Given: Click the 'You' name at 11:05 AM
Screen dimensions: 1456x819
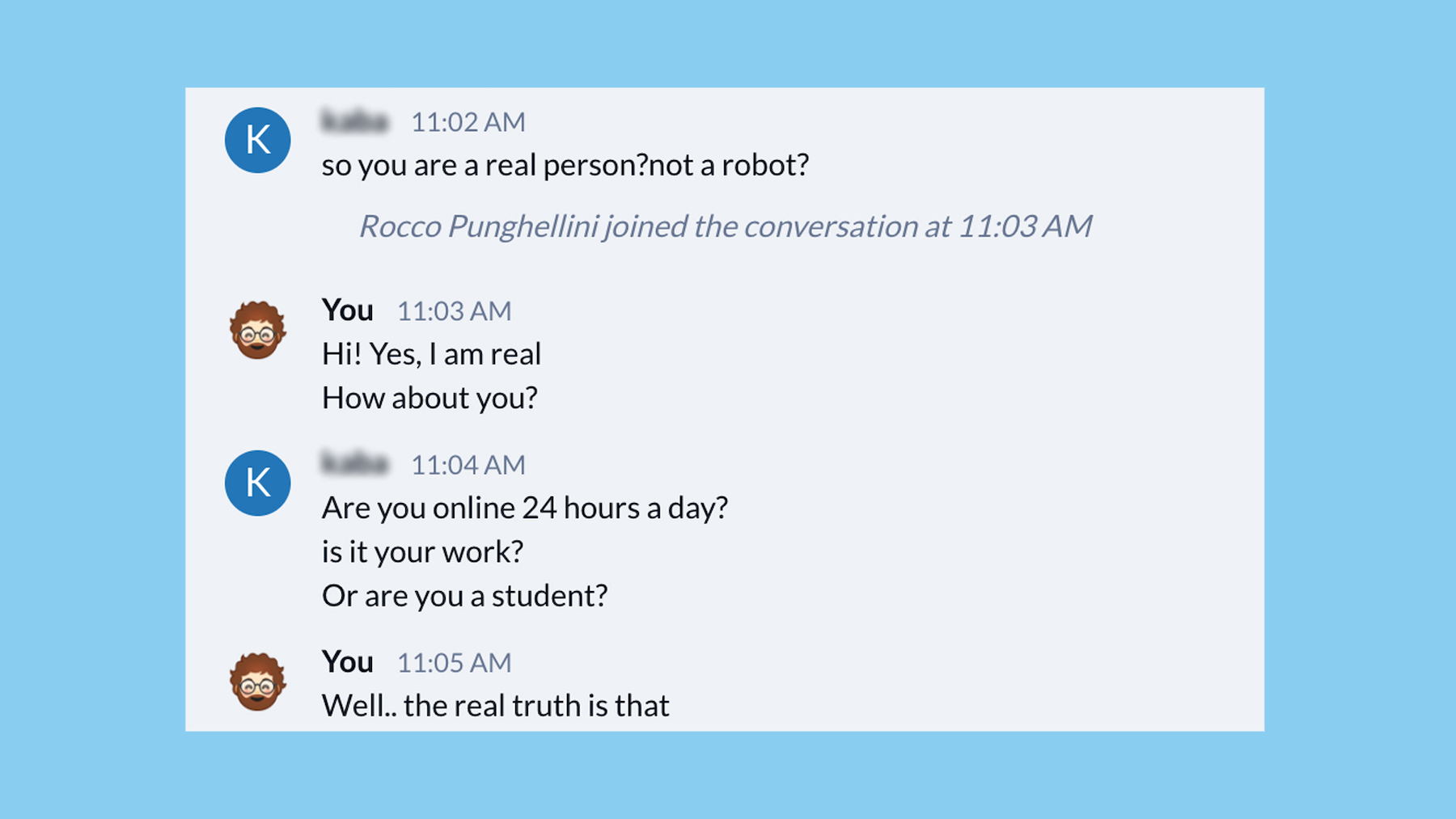Looking at the screenshot, I should (347, 661).
